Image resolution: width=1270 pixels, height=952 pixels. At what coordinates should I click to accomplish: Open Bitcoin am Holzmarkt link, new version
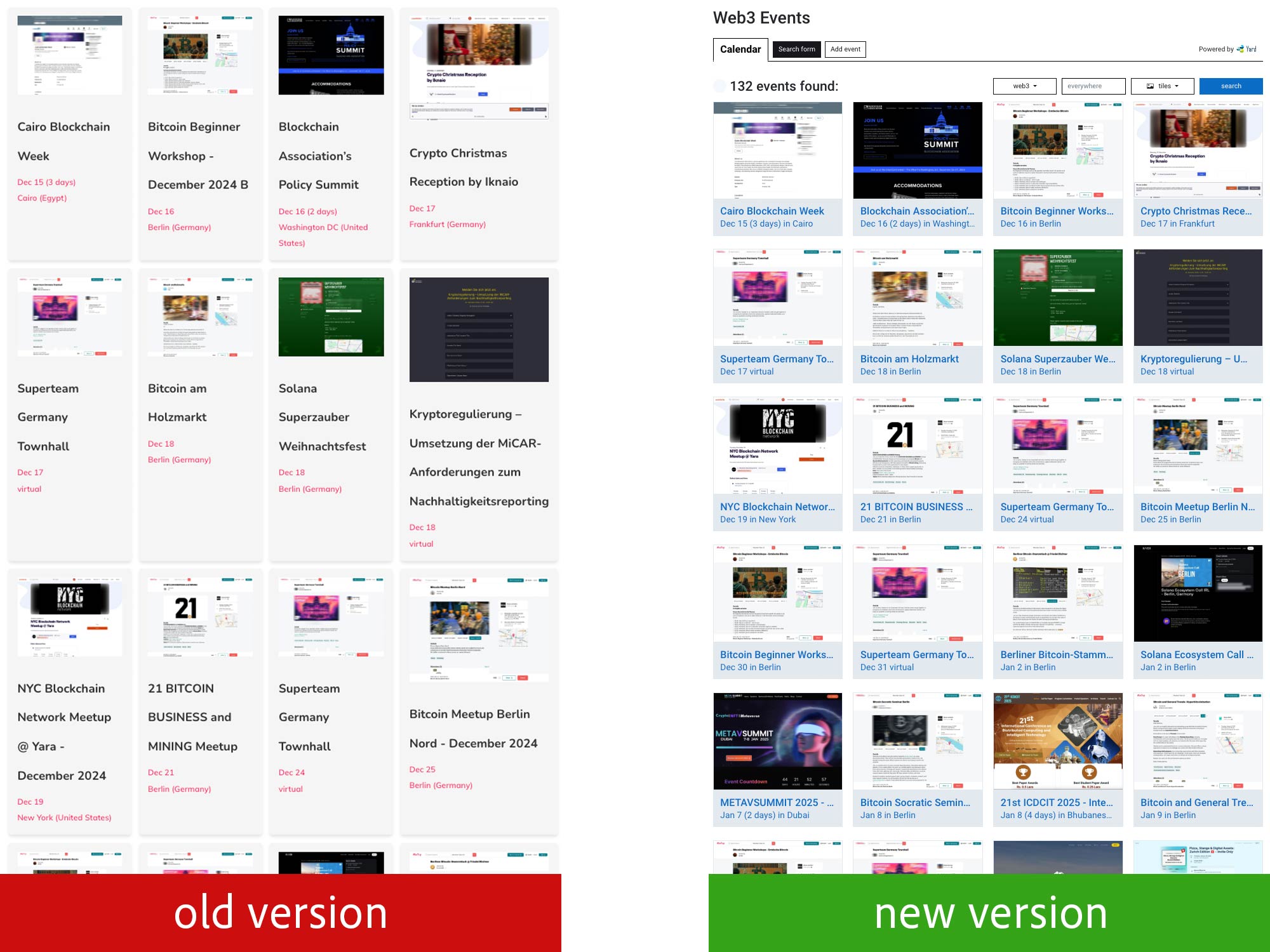[x=909, y=359]
